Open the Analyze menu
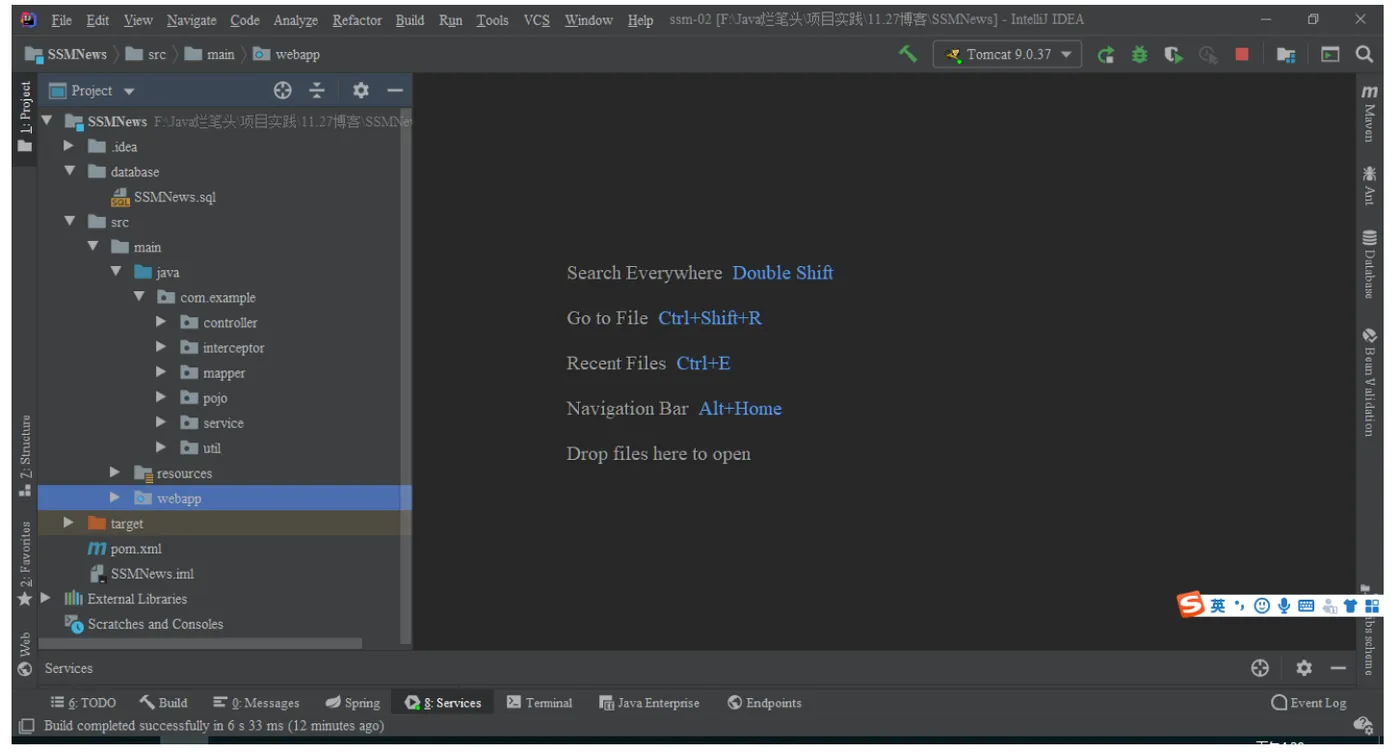Image resolution: width=1400 pixels, height=753 pixels. (295, 20)
